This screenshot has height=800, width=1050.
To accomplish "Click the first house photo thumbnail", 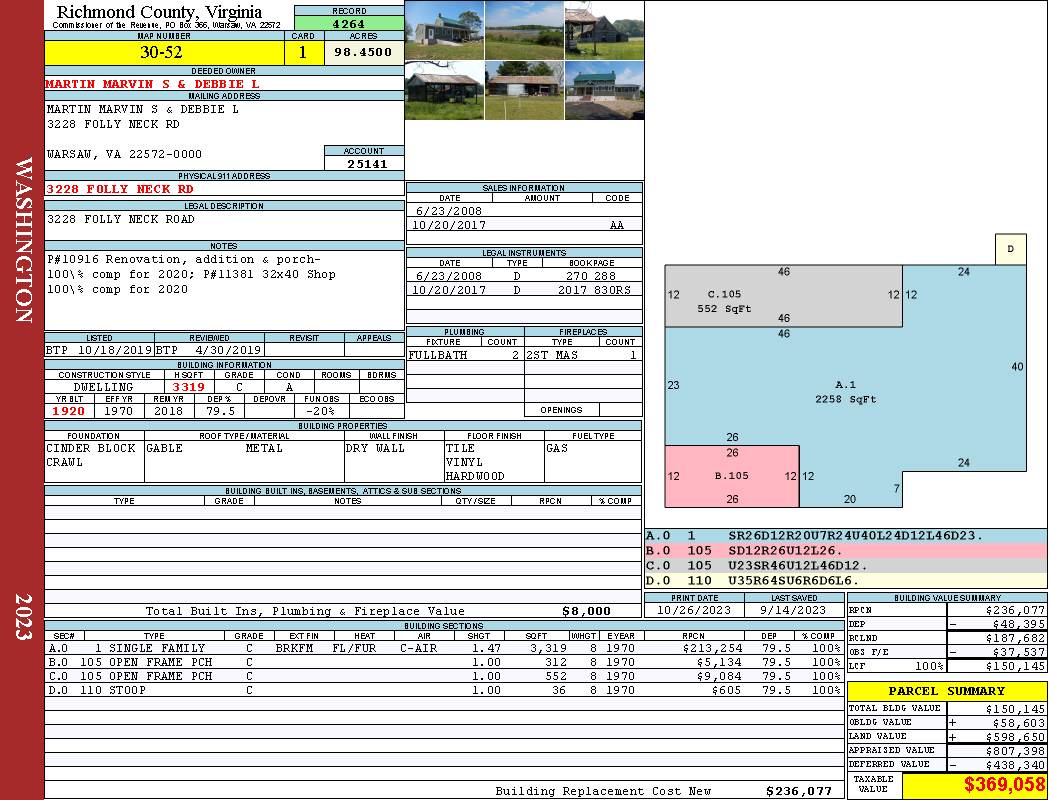I will pos(445,30).
